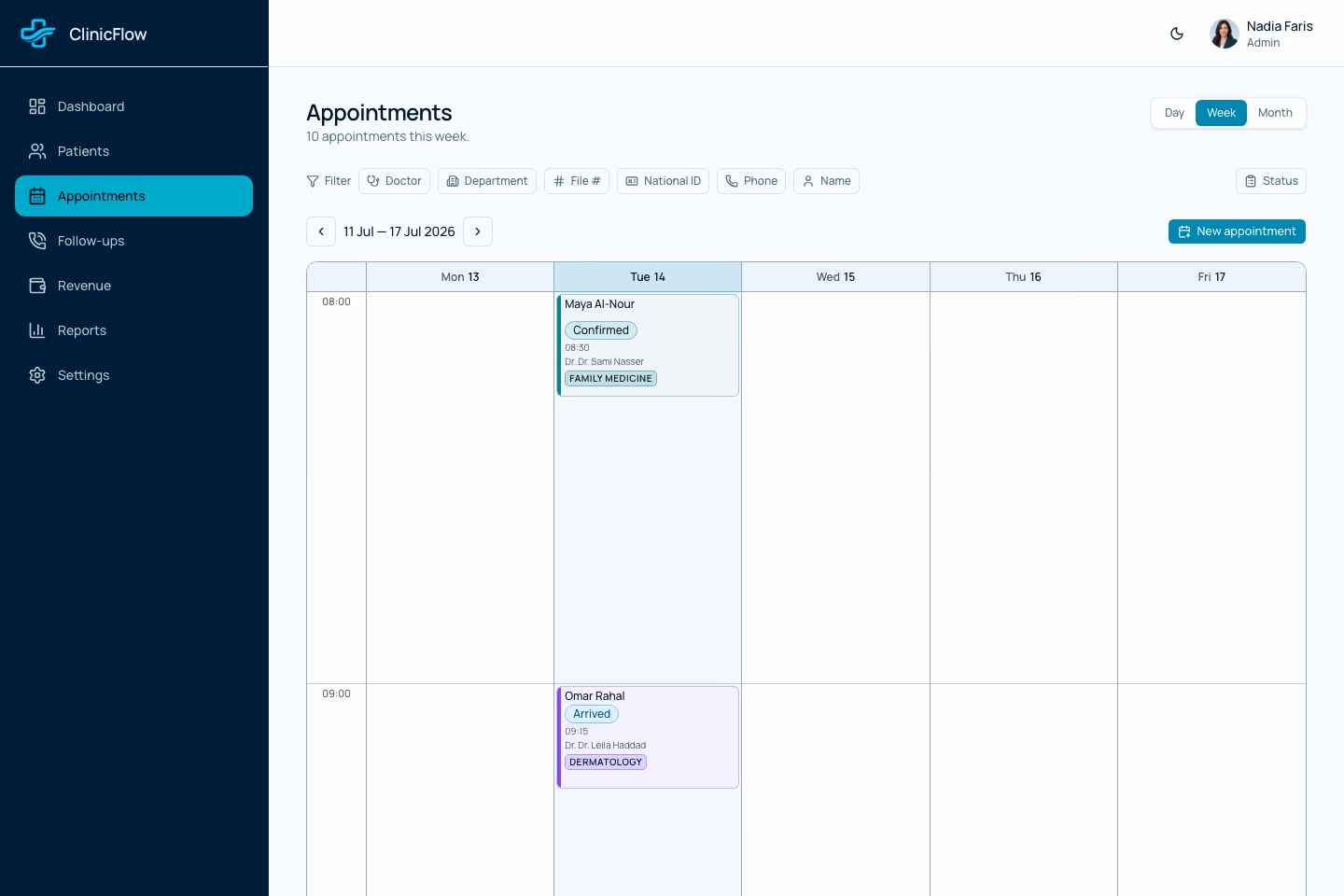
Task: Filter by File number
Action: click(x=577, y=181)
